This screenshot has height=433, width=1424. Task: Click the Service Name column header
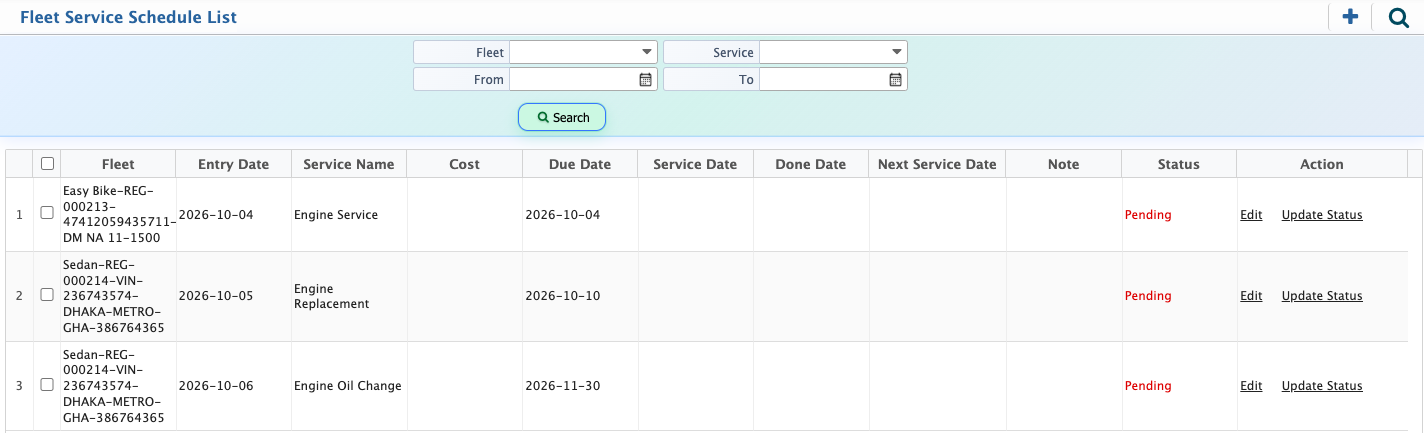(x=349, y=164)
